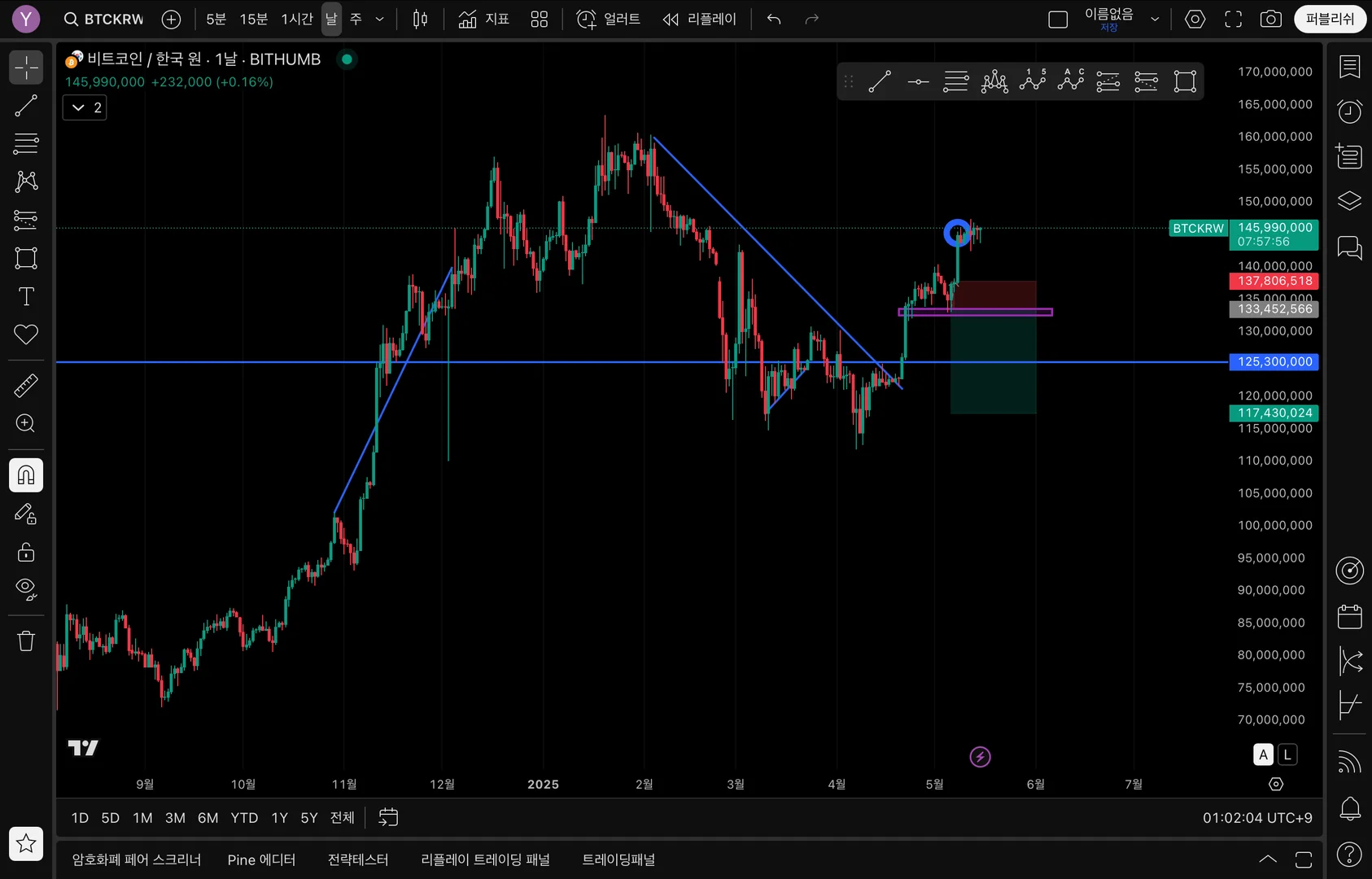Viewport: 1372px width, 879px height.
Task: Select the trend line drawing tool
Action: pos(26,106)
